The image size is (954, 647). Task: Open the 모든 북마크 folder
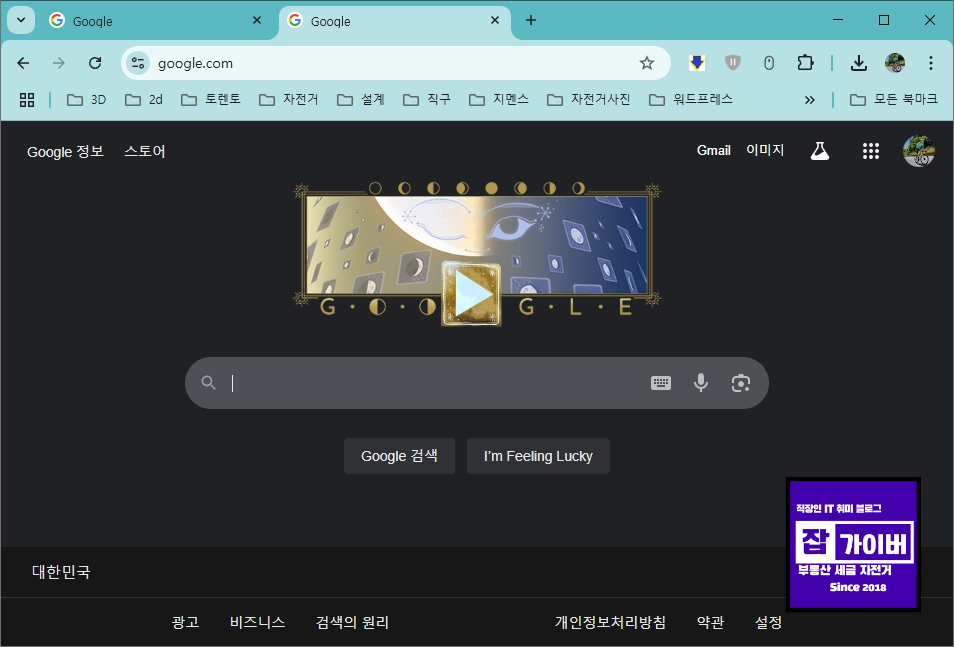[x=893, y=99]
